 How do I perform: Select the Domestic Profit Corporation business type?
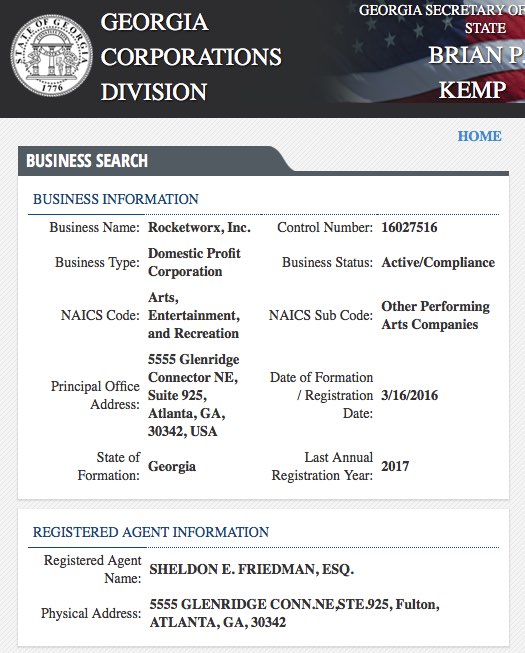tap(194, 262)
